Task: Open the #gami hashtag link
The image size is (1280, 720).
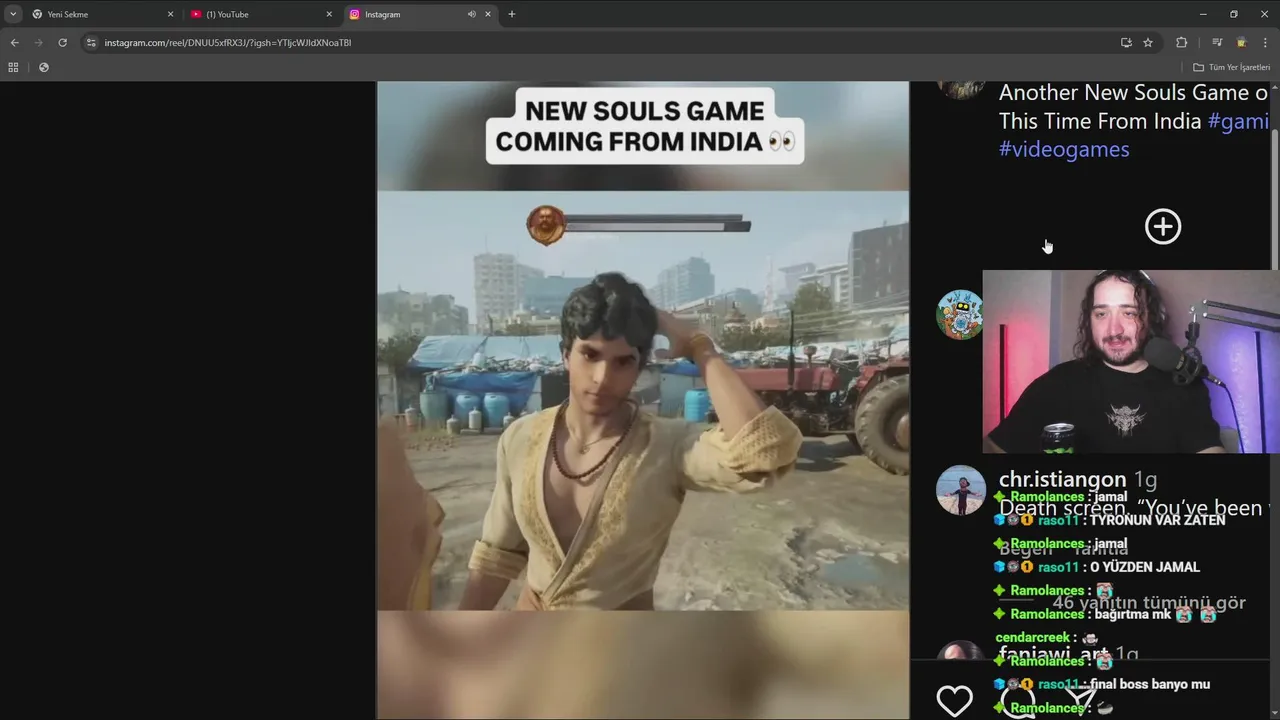Action: coord(1238,121)
